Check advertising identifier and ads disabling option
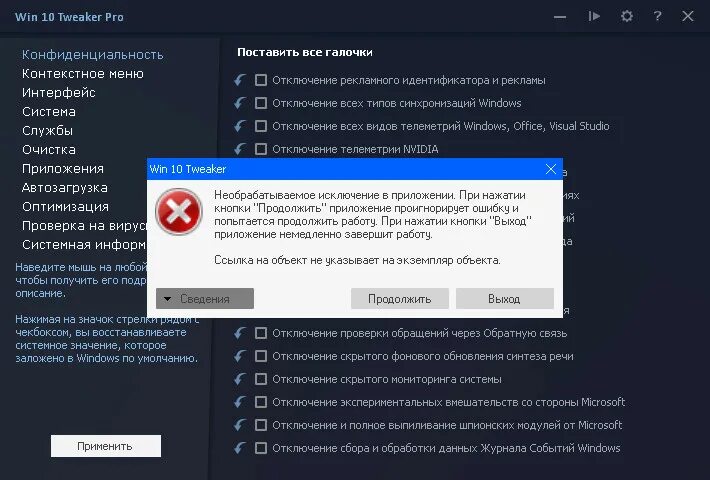Image resolution: width=710 pixels, height=480 pixels. [x=261, y=80]
